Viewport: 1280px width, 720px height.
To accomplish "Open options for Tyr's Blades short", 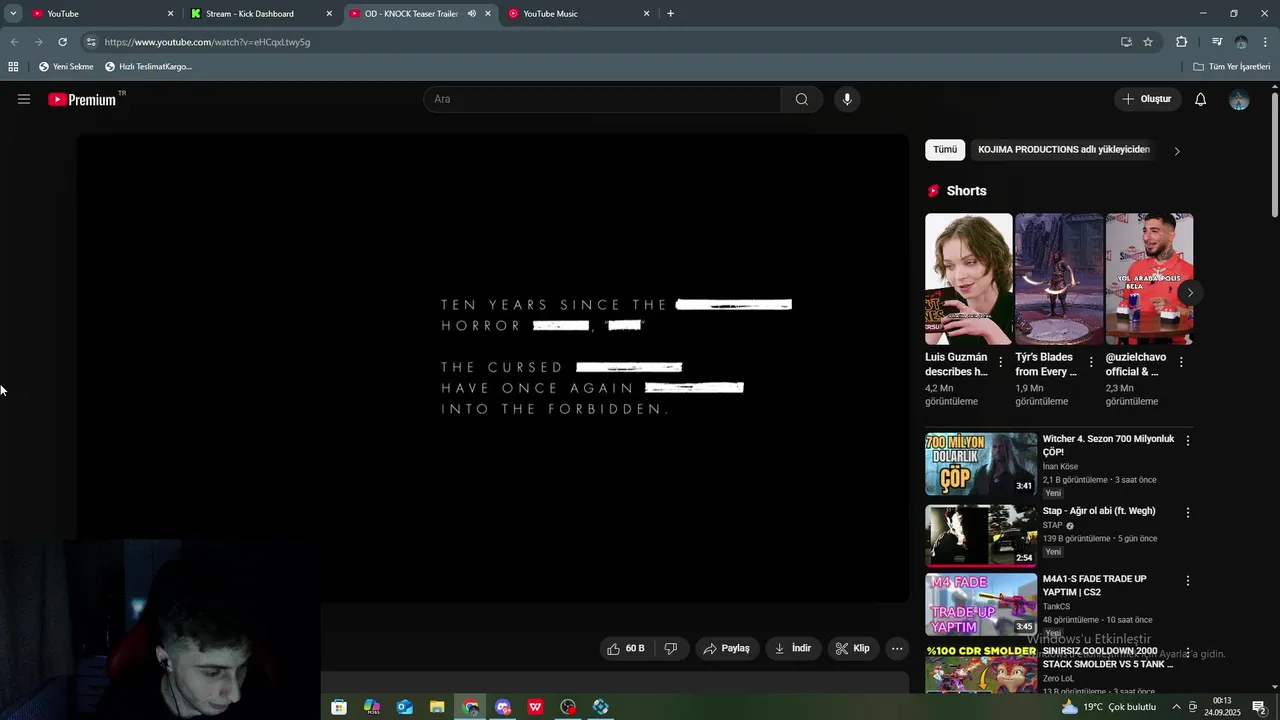I will pos(1091,362).
